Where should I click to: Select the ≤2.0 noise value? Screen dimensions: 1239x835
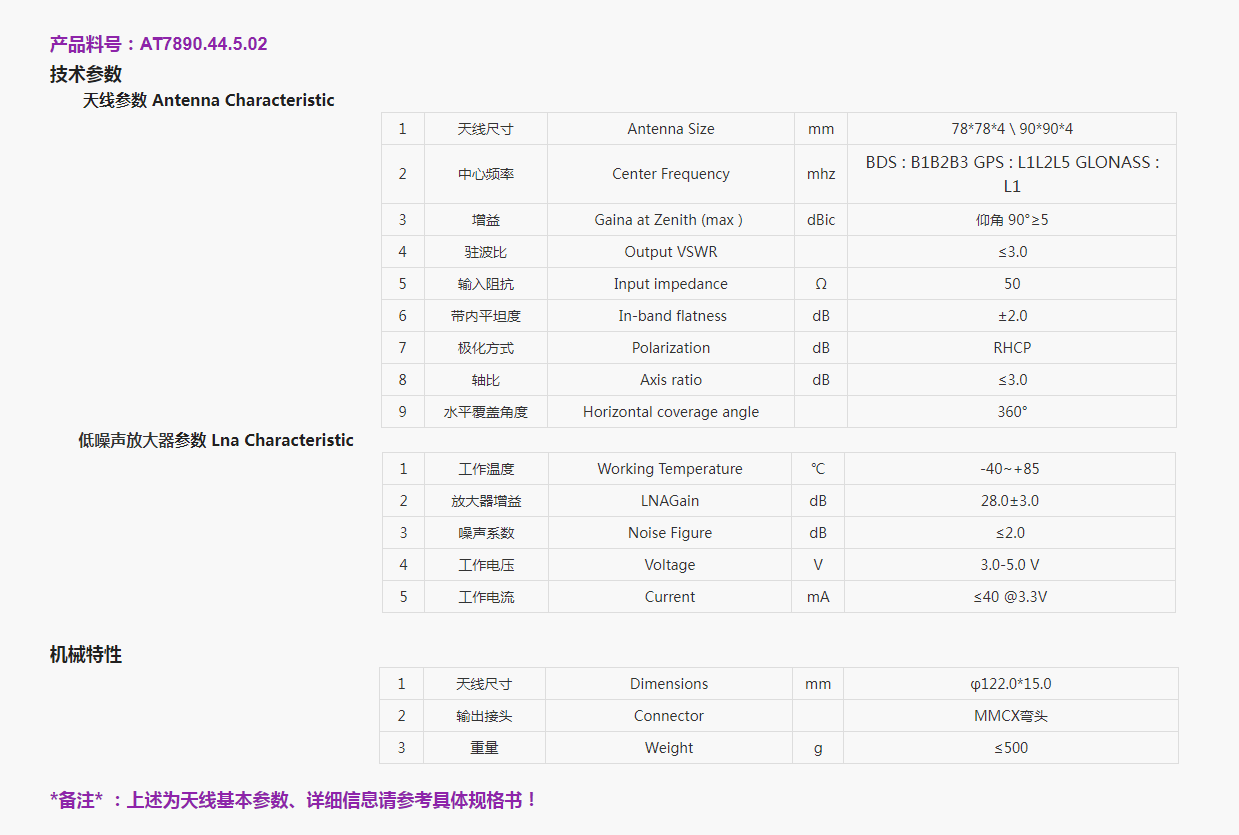coord(1010,533)
